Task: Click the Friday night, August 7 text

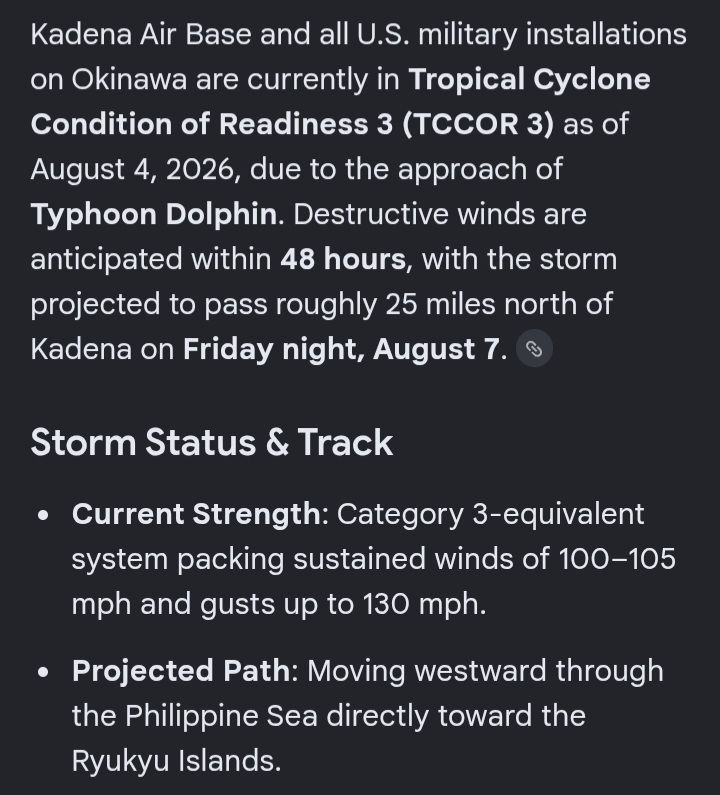Action: click(341, 349)
